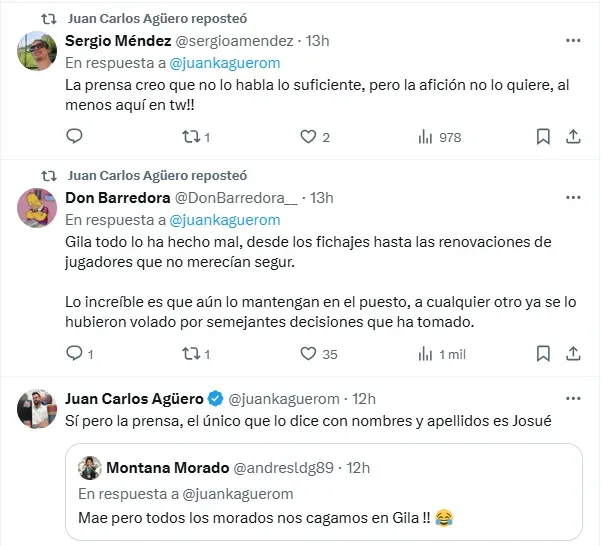This screenshot has height=546, width=602.
Task: Like Don Barredora's tweet
Action: tap(308, 354)
